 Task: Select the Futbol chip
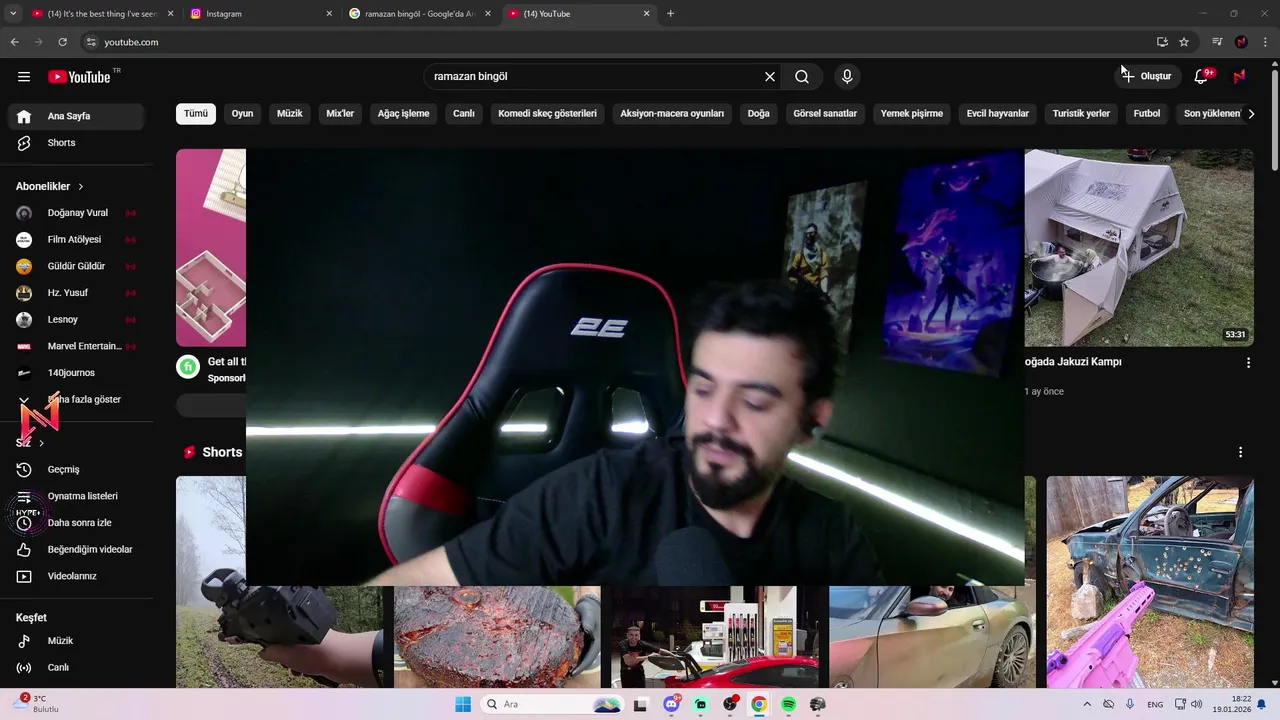1147,114
